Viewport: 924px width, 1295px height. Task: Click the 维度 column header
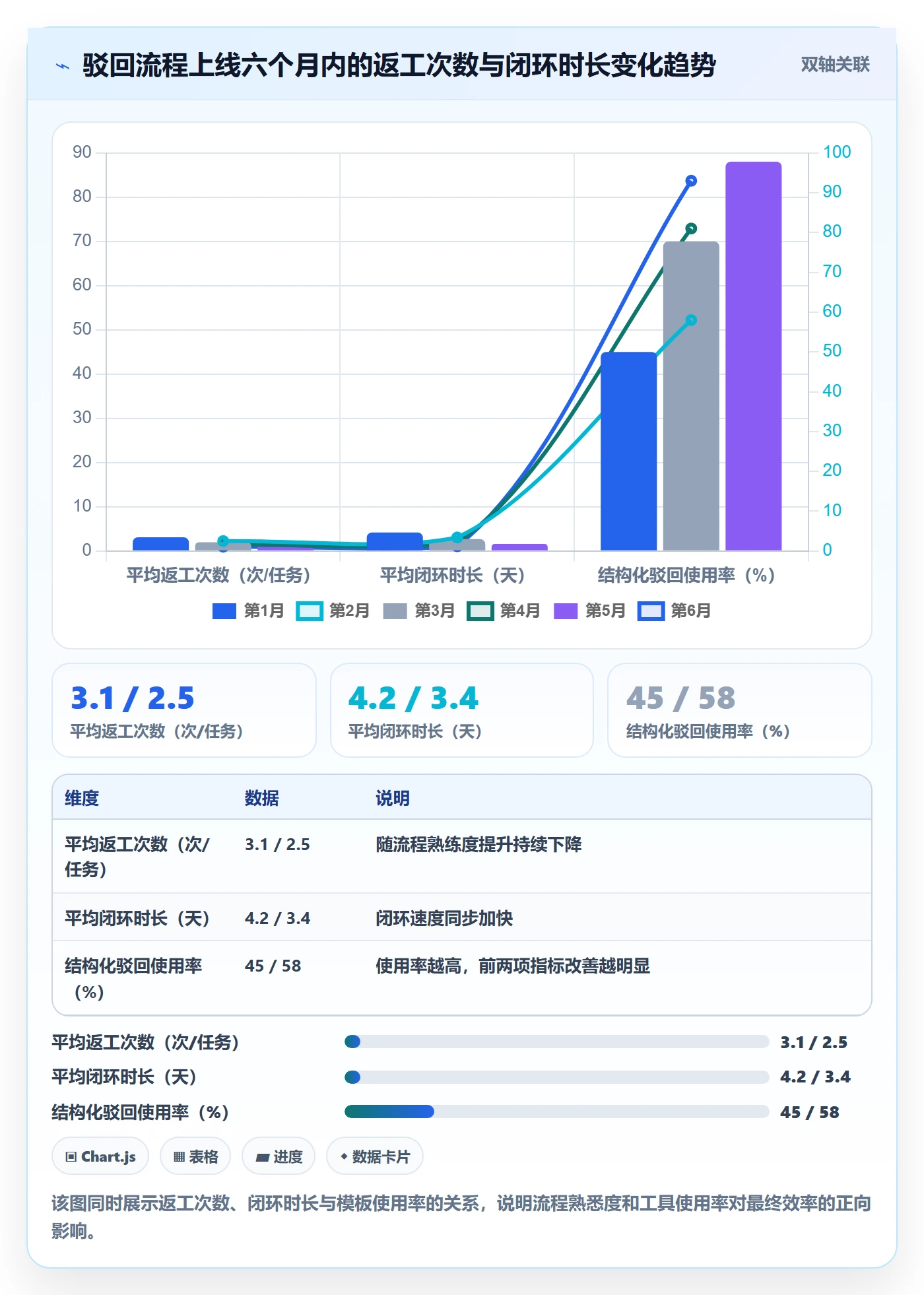click(x=82, y=799)
